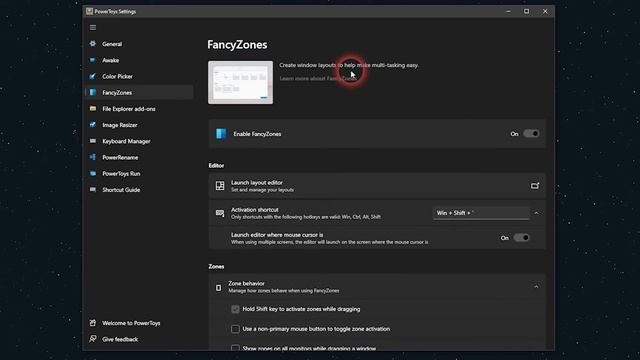Open General settings page
The image size is (640, 360).
click(139, 44)
